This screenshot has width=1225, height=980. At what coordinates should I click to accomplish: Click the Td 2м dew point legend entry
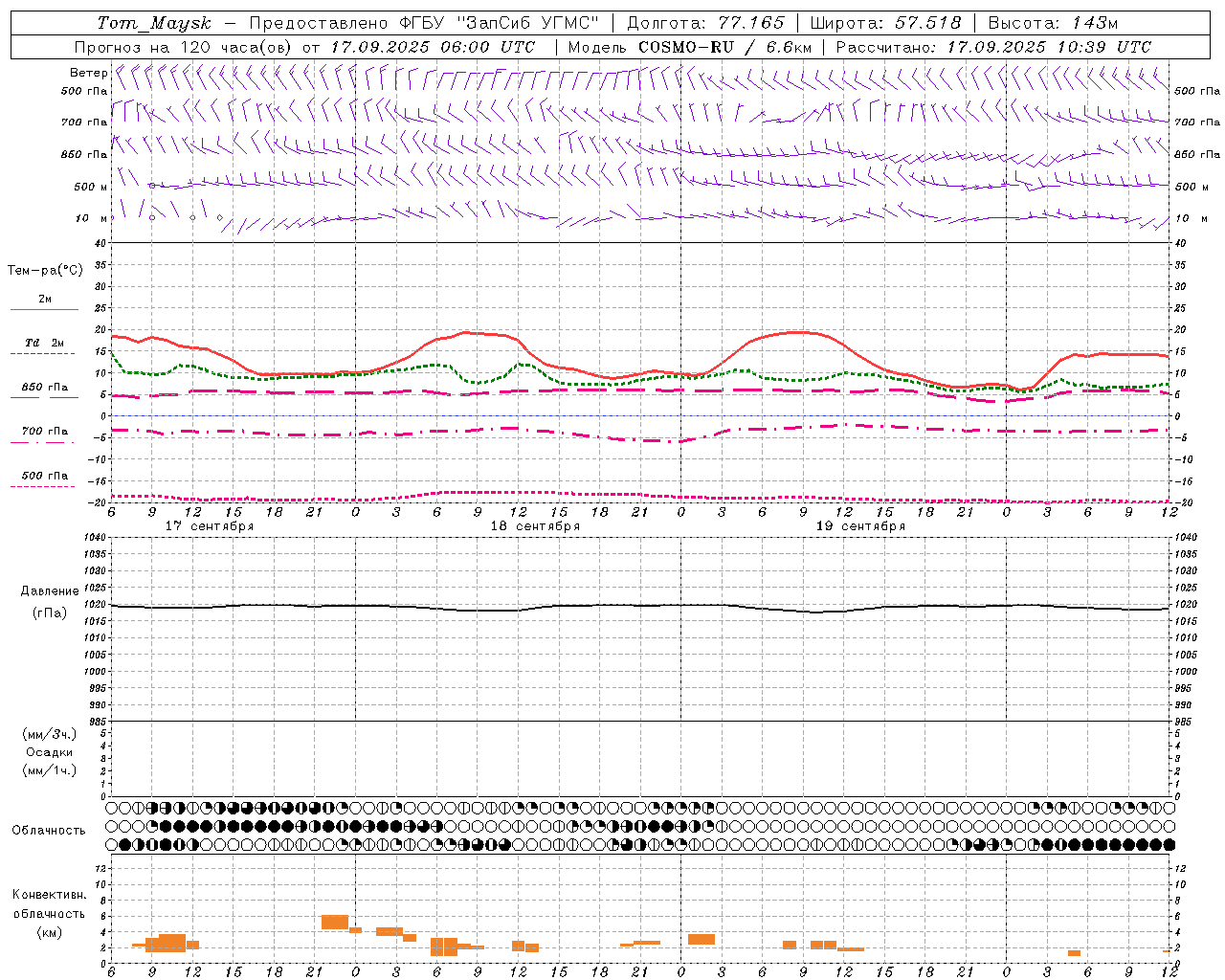(45, 343)
